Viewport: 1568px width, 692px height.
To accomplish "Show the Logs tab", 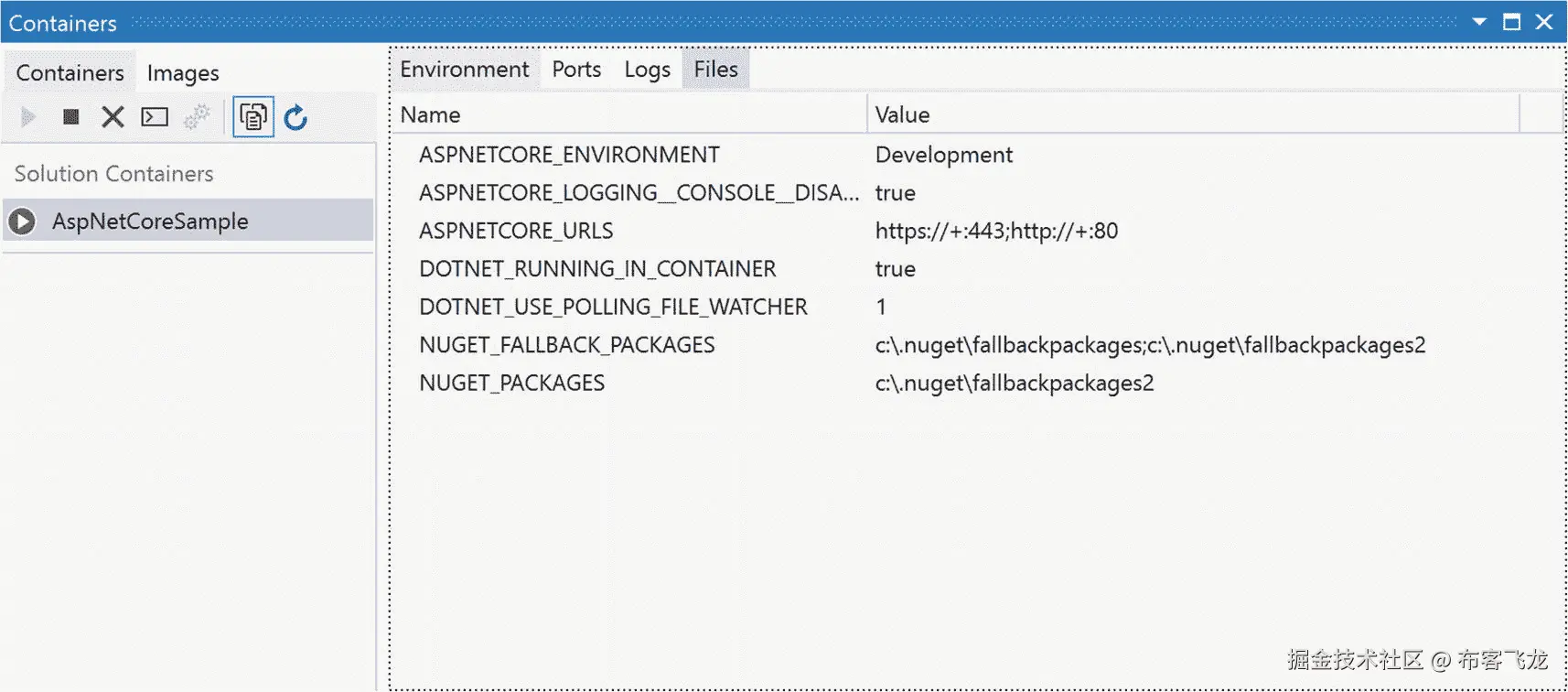I will 647,70.
